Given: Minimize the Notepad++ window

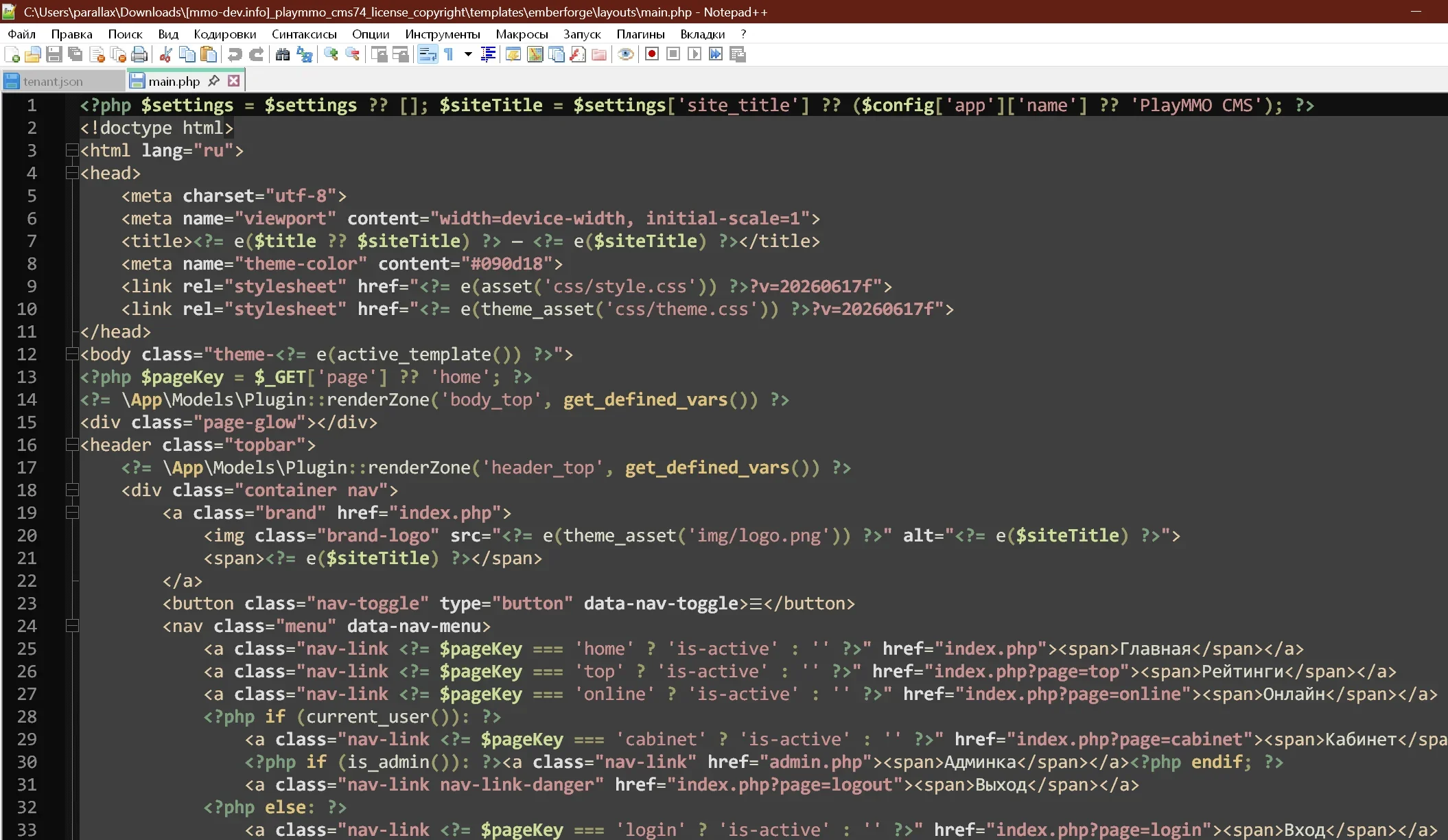Looking at the screenshot, I should 1416,12.
